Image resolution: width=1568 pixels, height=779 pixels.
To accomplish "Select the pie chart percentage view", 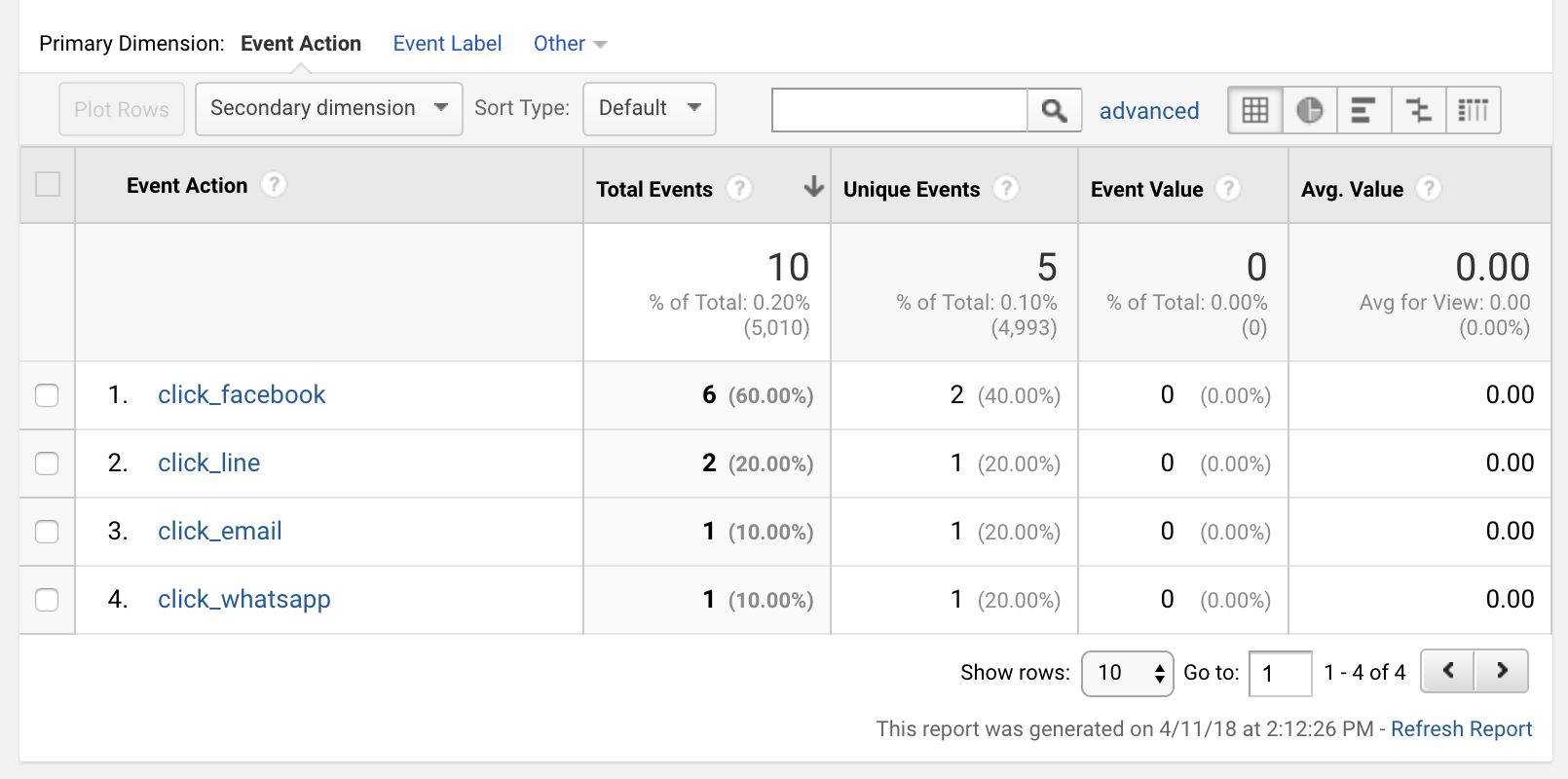I will tap(1310, 110).
